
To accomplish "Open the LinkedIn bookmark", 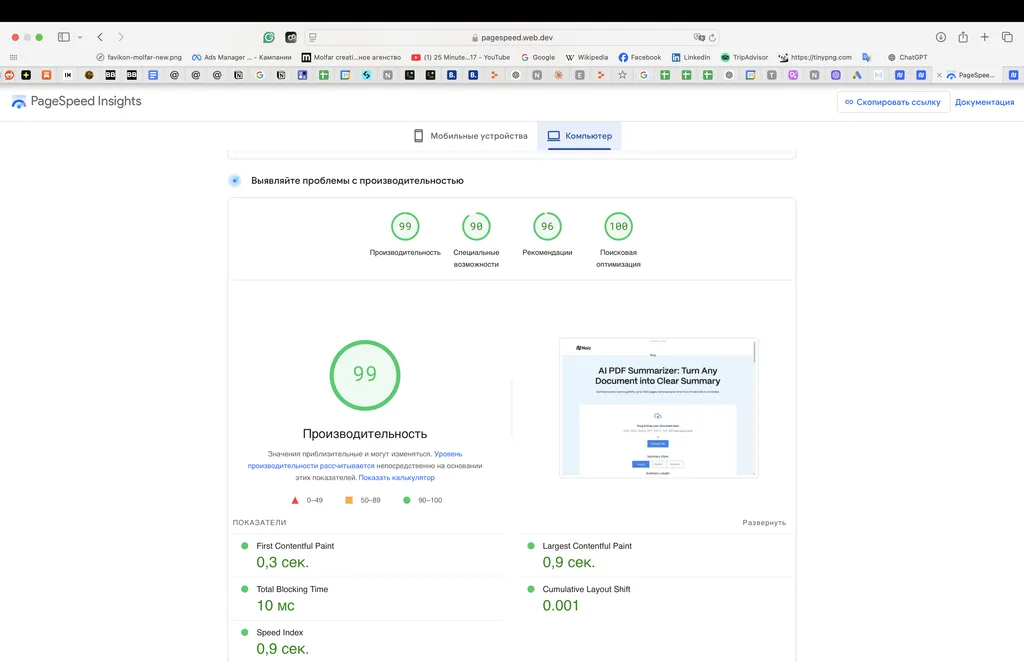I will [x=691, y=57].
